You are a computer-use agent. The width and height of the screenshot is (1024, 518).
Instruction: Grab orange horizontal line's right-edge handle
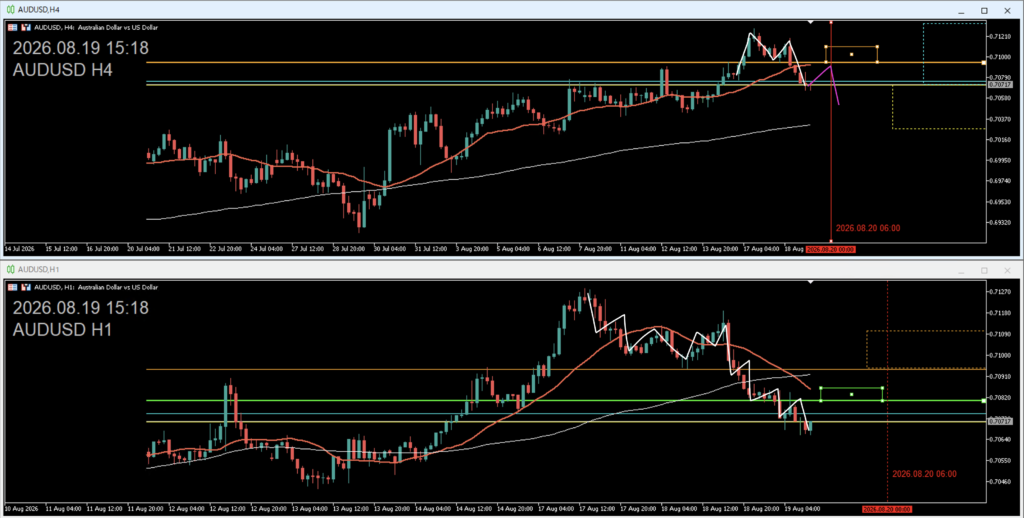coord(984,63)
